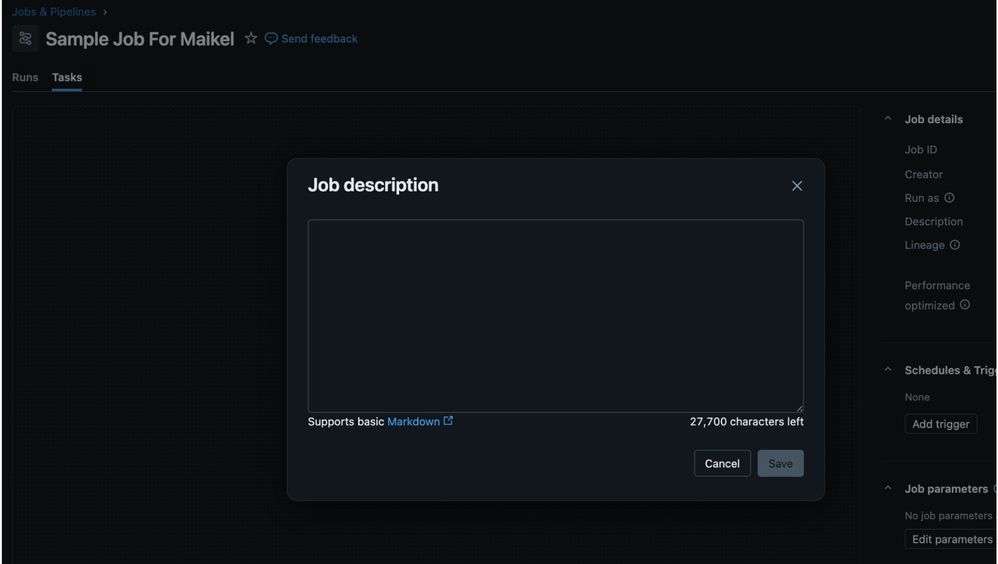The height and width of the screenshot is (564, 998).
Task: Click the Job ID label
Action: (x=921, y=150)
